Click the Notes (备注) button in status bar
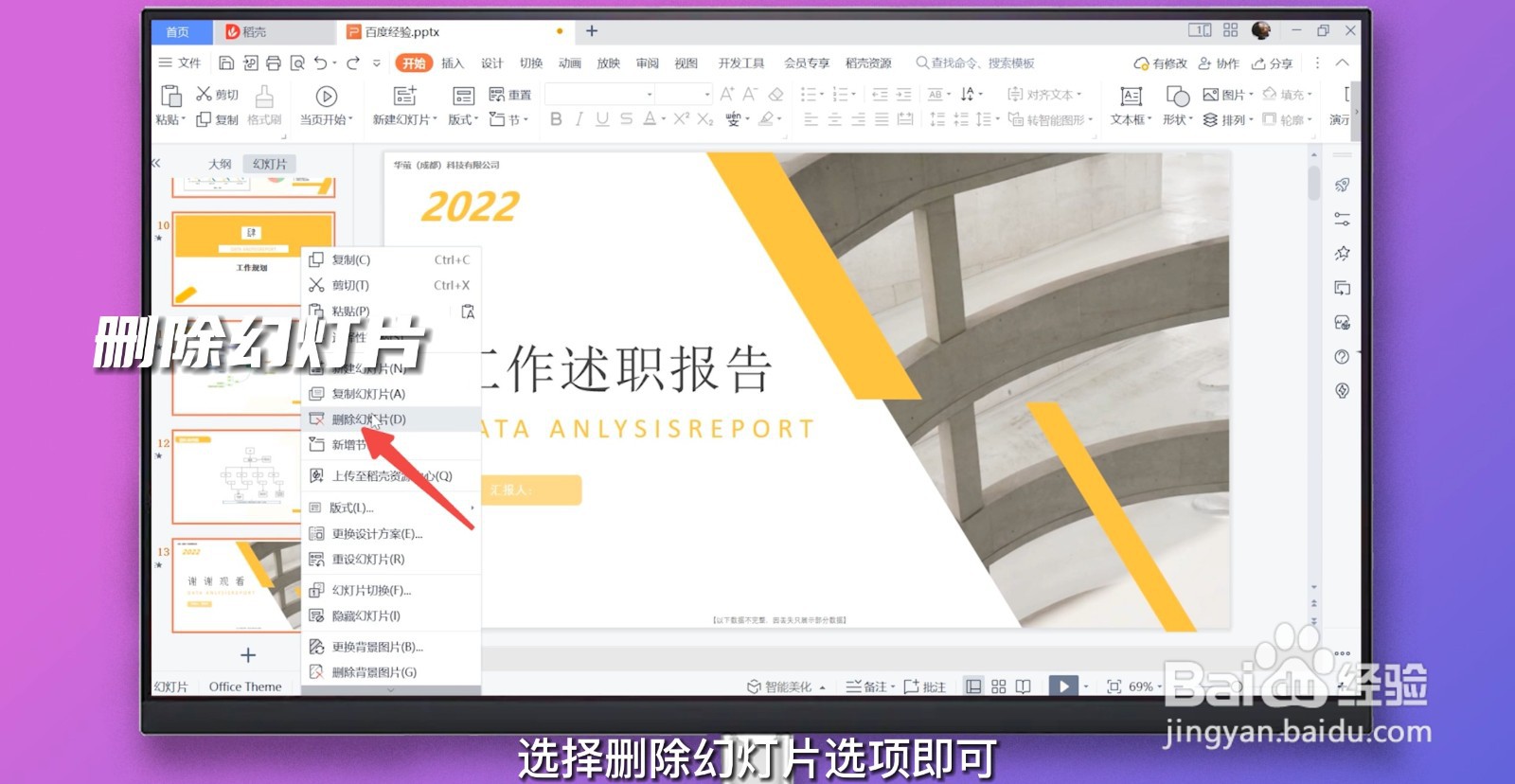This screenshot has height=784, width=1515. click(x=869, y=686)
